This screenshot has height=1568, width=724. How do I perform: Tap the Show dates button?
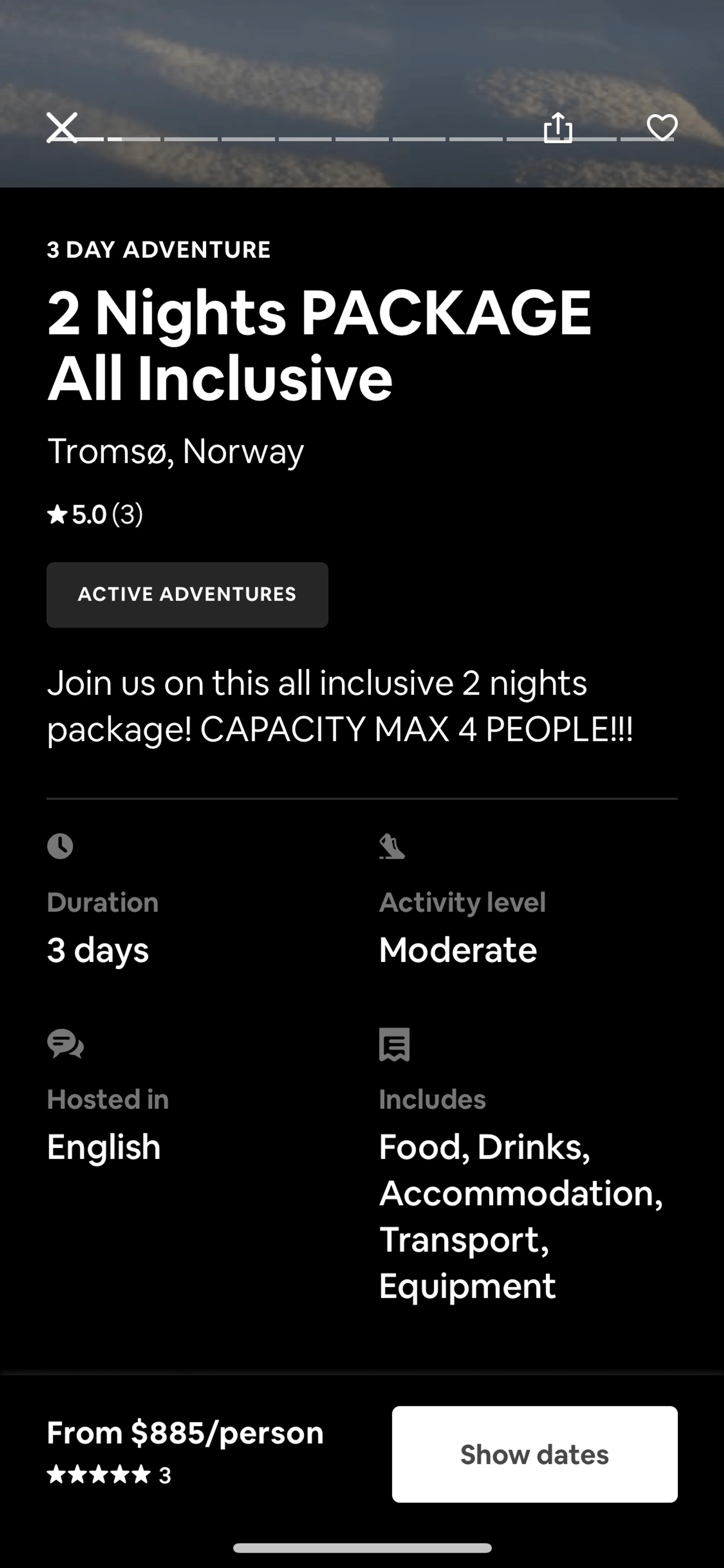coord(534,1454)
